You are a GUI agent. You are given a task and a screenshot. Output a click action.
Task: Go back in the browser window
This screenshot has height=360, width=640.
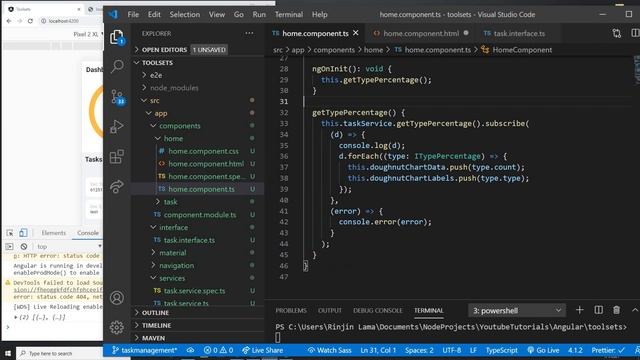tap(9, 21)
